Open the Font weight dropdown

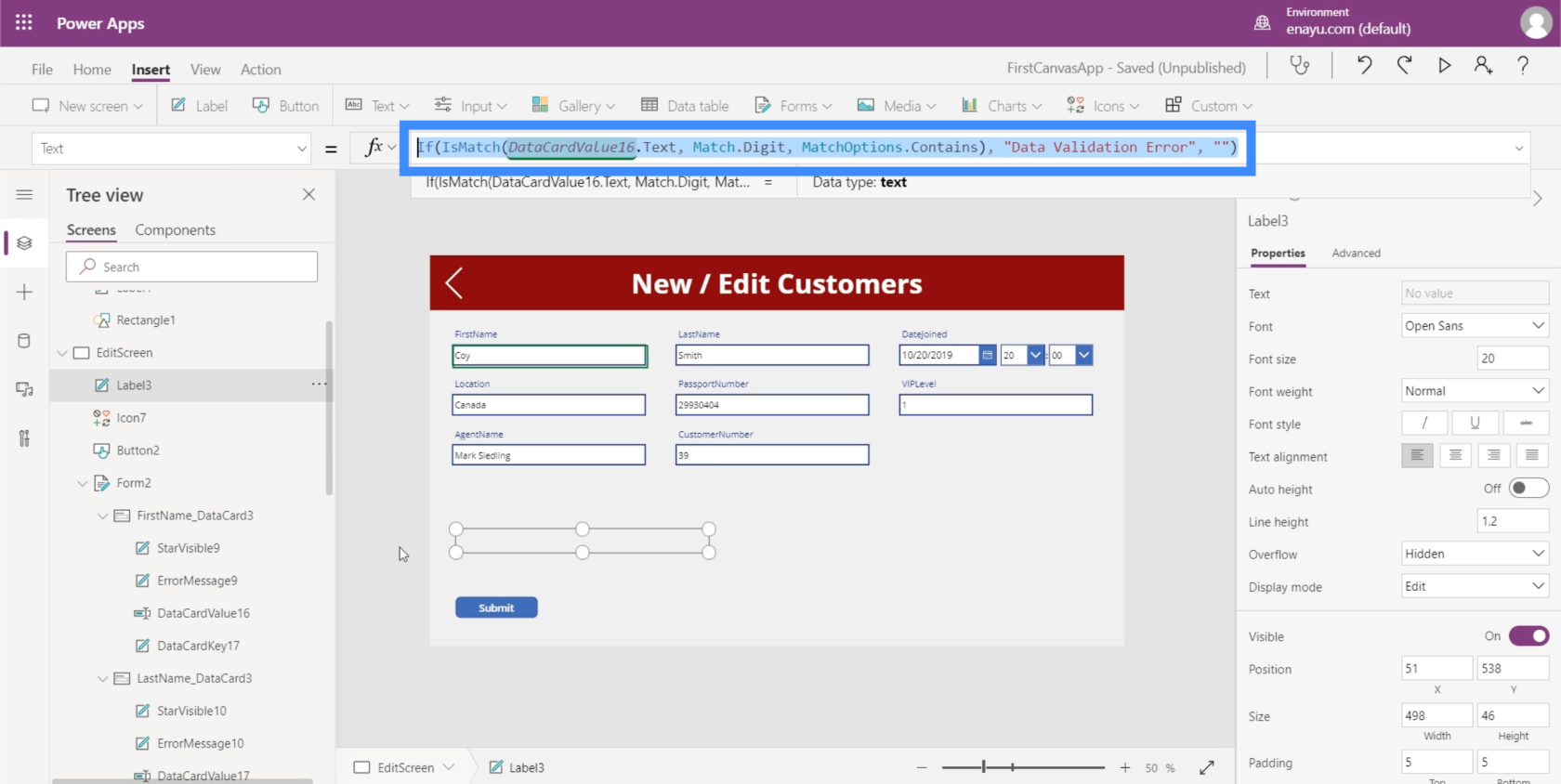point(1475,391)
